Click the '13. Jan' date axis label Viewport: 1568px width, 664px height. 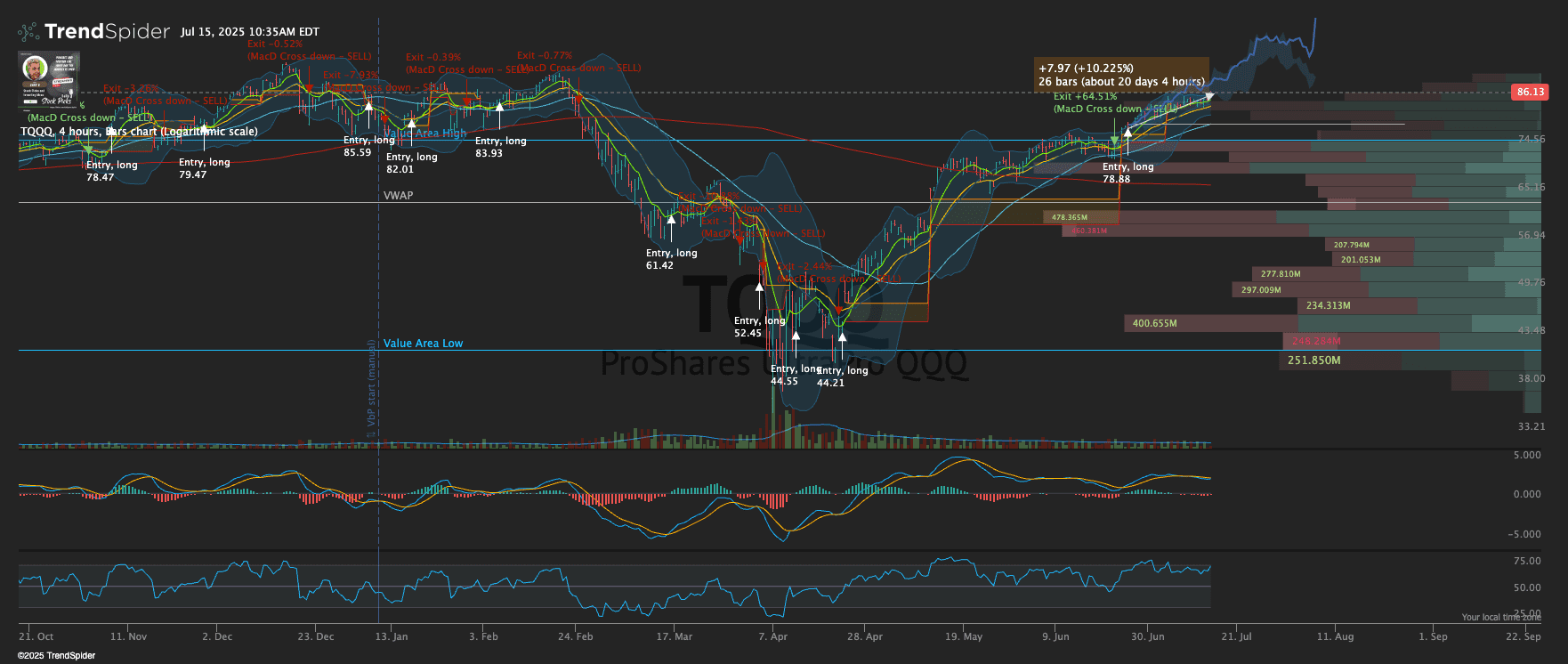pyautogui.click(x=392, y=637)
